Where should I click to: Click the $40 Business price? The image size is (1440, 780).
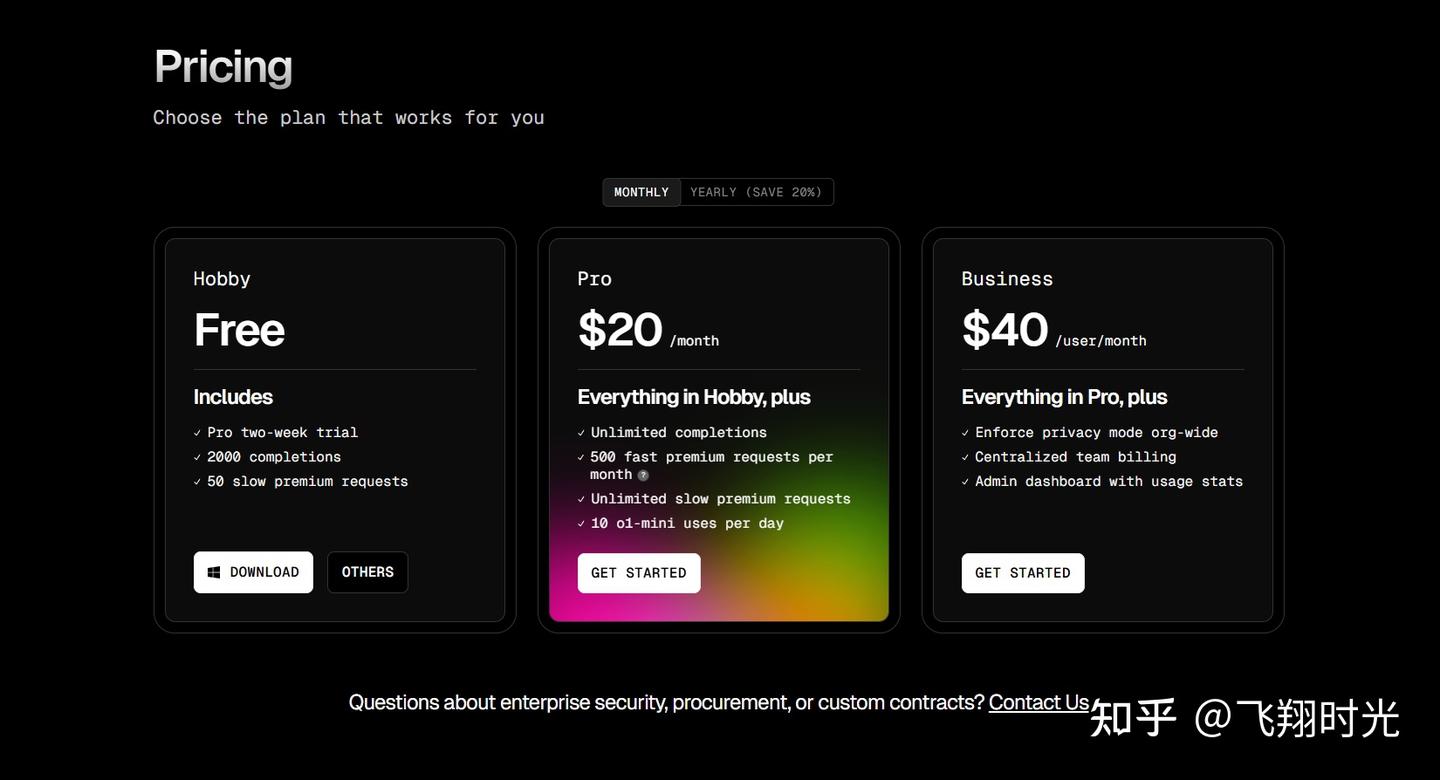click(x=1004, y=330)
